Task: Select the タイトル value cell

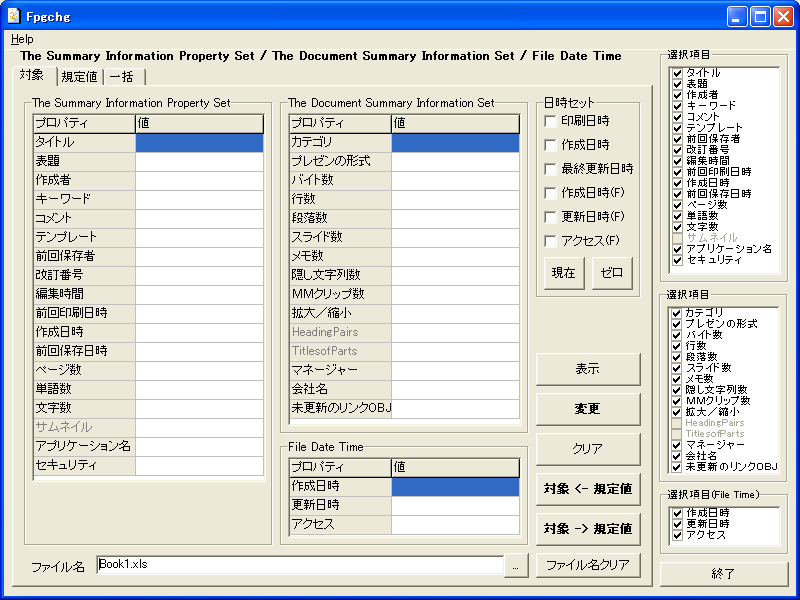Action: tap(199, 142)
